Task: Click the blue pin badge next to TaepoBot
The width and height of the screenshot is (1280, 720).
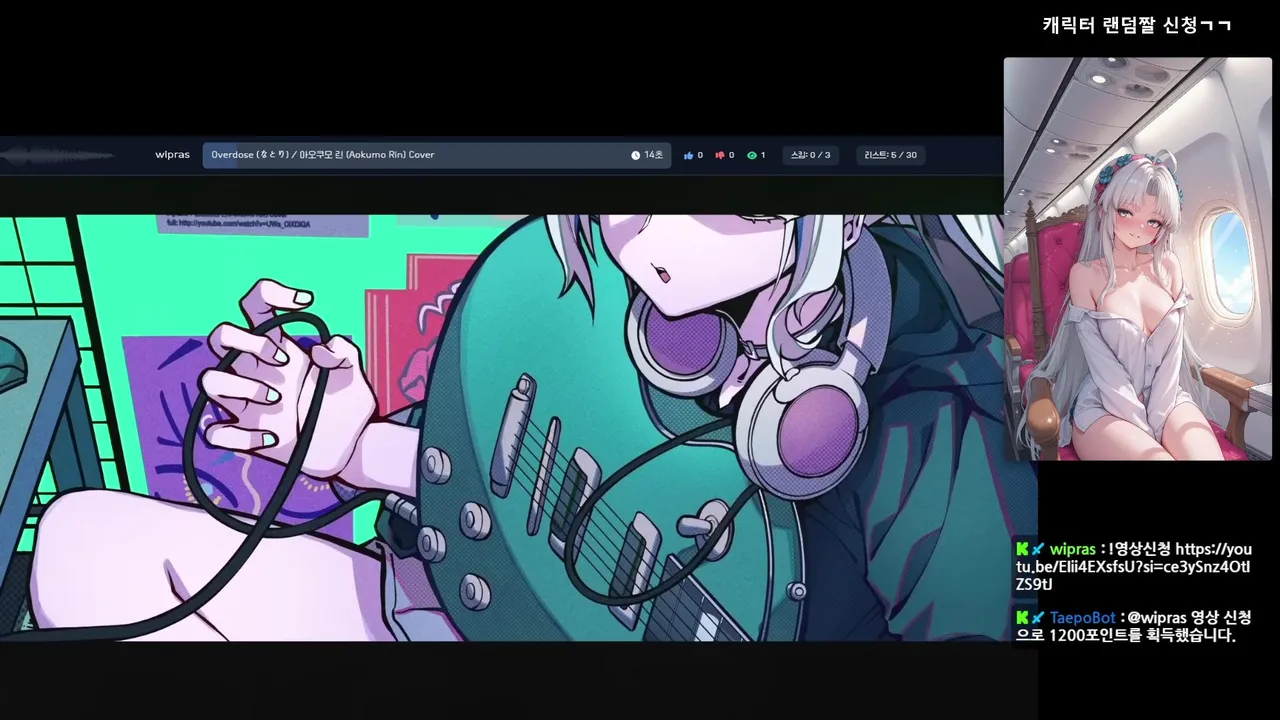Action: (1038, 618)
